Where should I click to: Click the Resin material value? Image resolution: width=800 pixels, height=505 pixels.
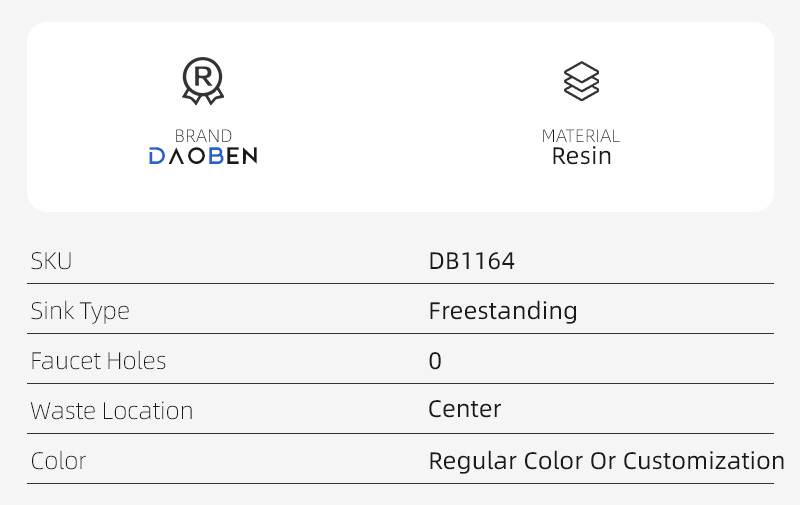pos(581,157)
